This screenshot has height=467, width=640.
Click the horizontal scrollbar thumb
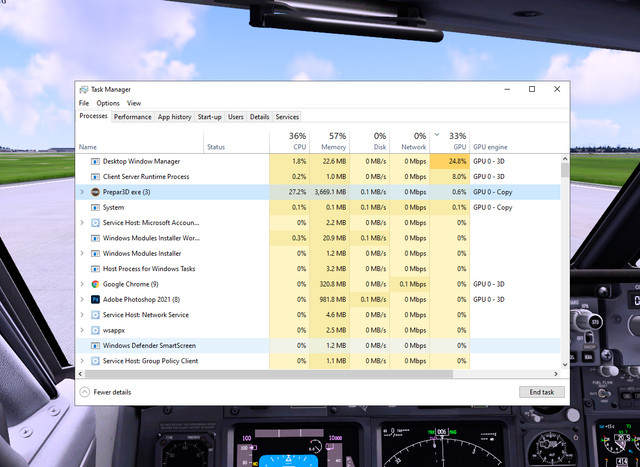point(269,374)
